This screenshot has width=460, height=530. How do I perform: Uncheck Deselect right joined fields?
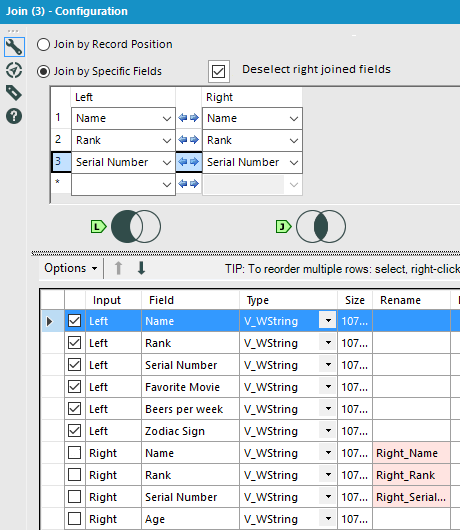tap(219, 71)
